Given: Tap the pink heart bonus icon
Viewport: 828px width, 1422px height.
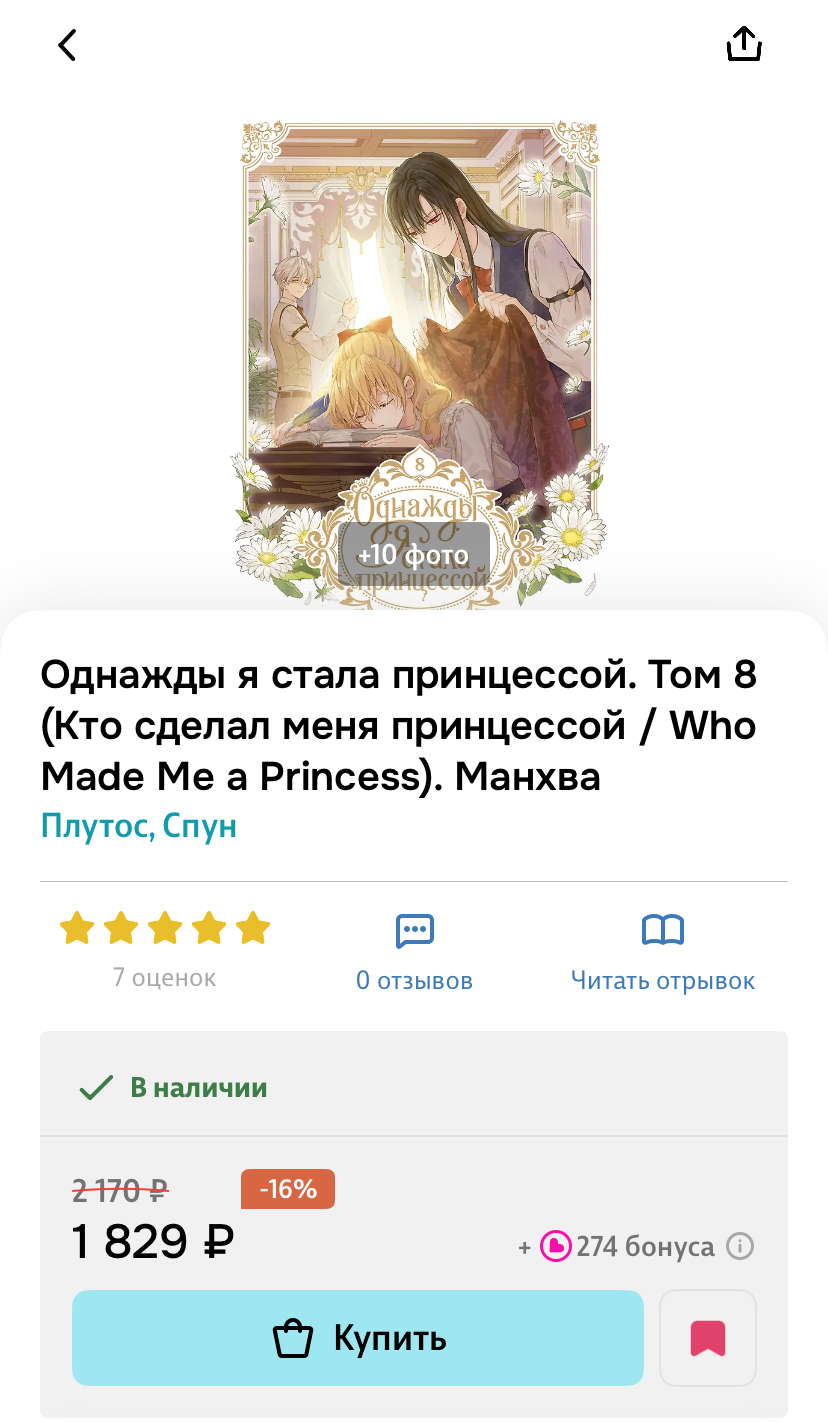Looking at the screenshot, I should (554, 1247).
